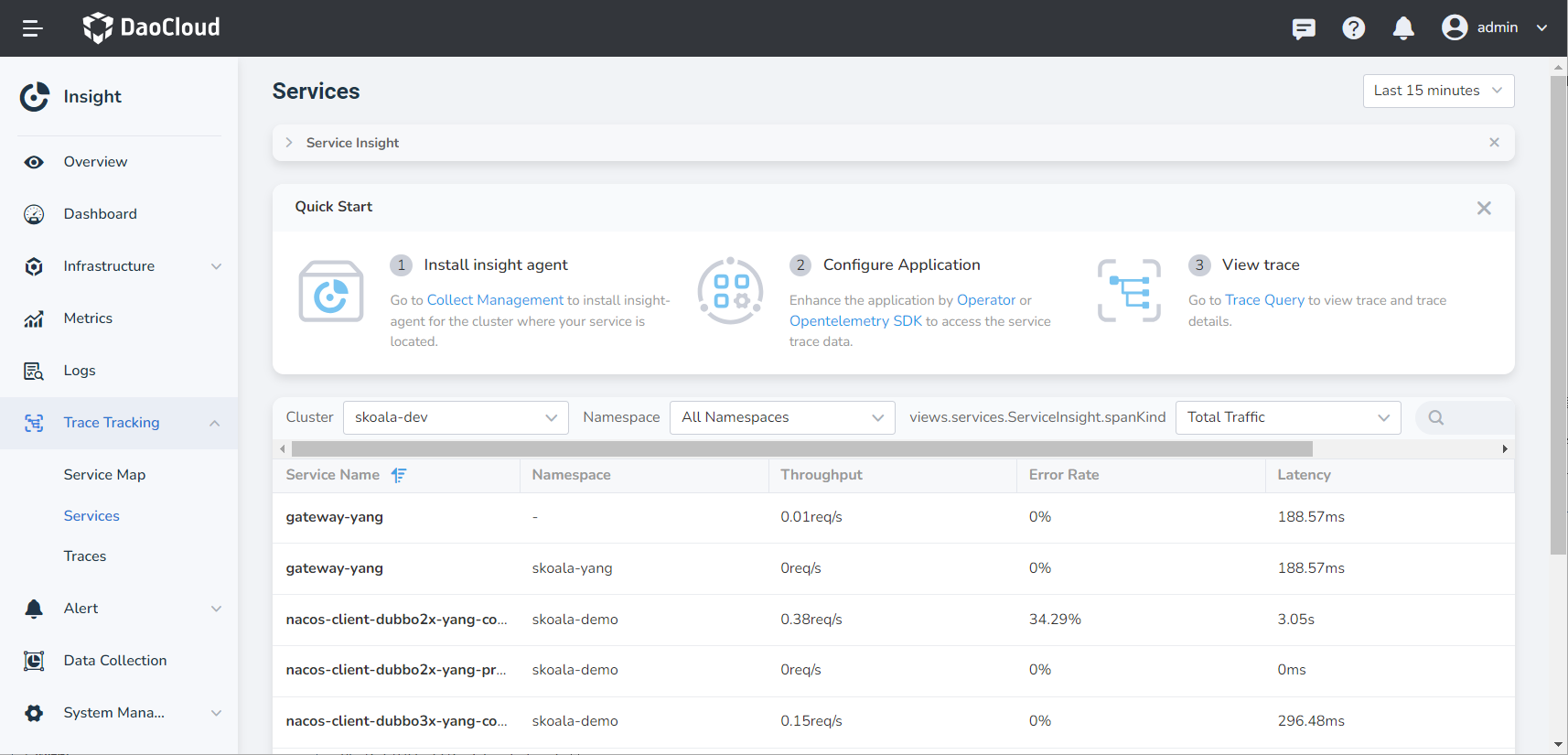Expand the Service Insight section

click(x=289, y=143)
